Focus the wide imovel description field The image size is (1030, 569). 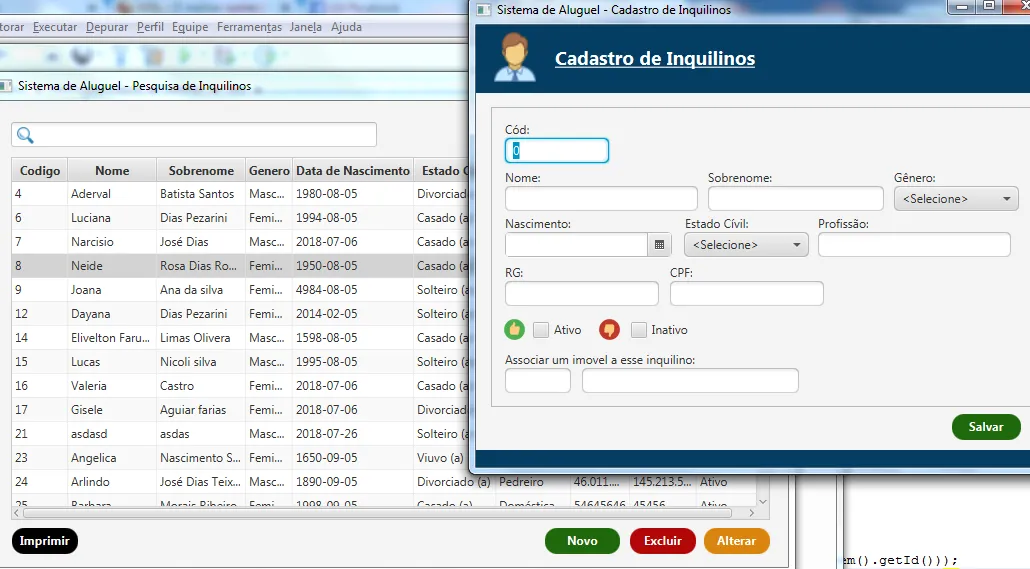[690, 380]
